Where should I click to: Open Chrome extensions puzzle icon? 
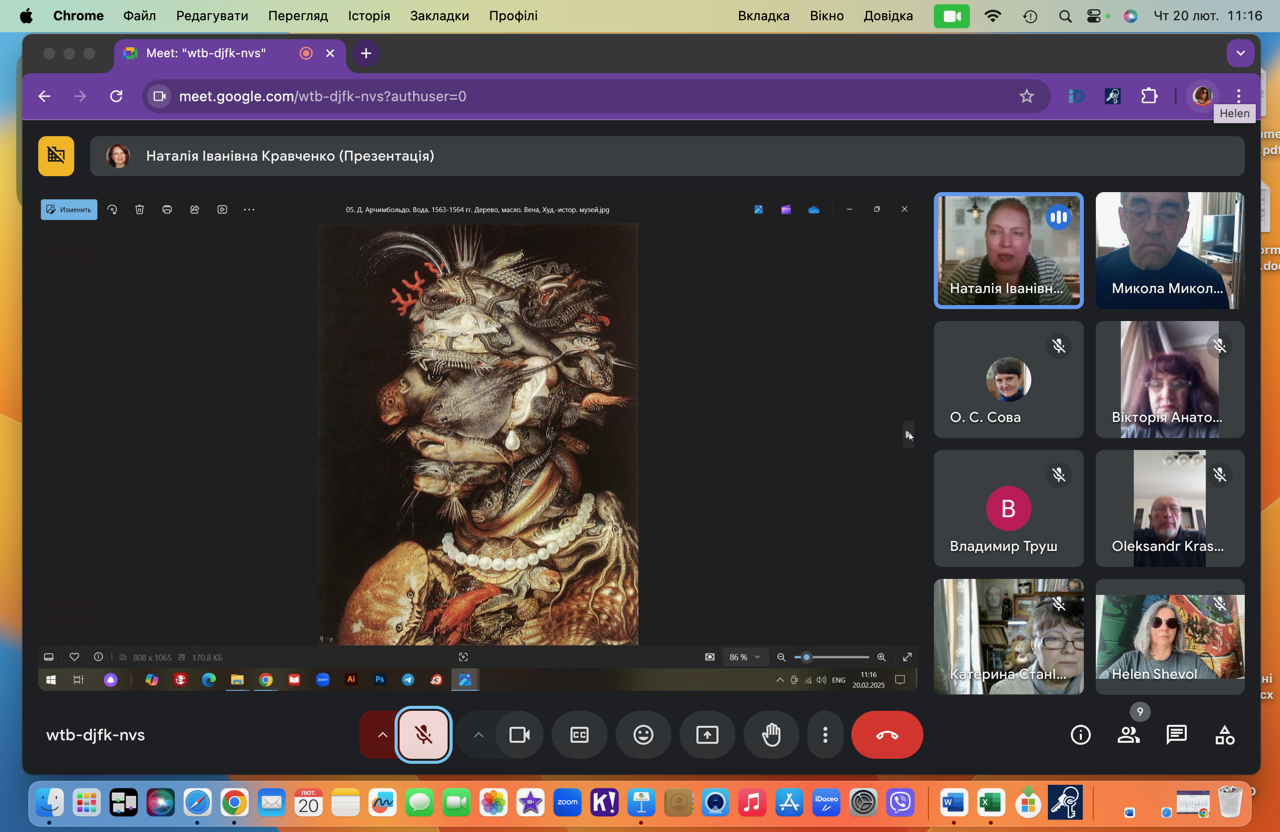tap(1149, 96)
